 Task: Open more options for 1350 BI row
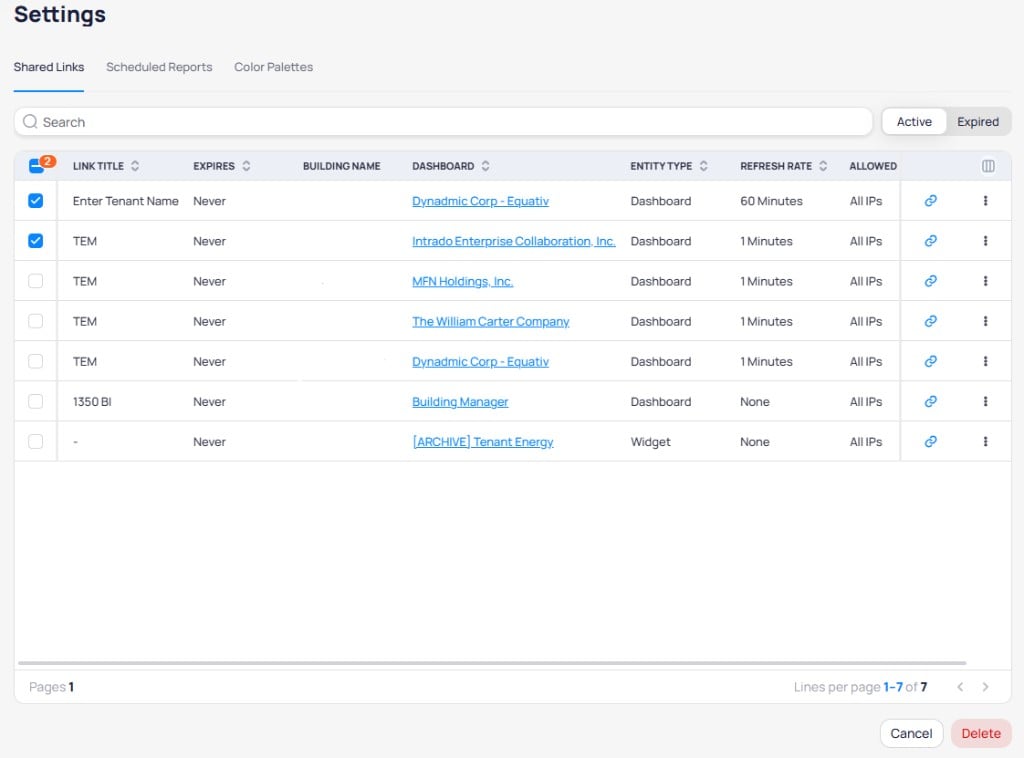pyautogui.click(x=985, y=402)
